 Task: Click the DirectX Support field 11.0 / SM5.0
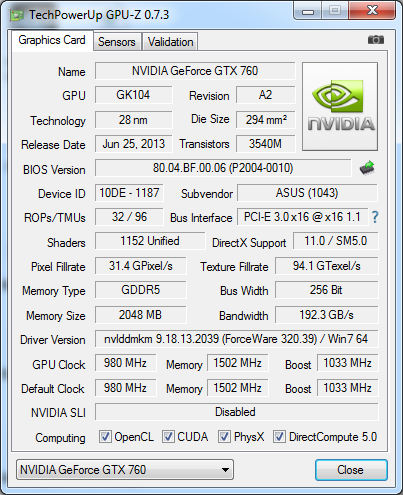pos(336,241)
